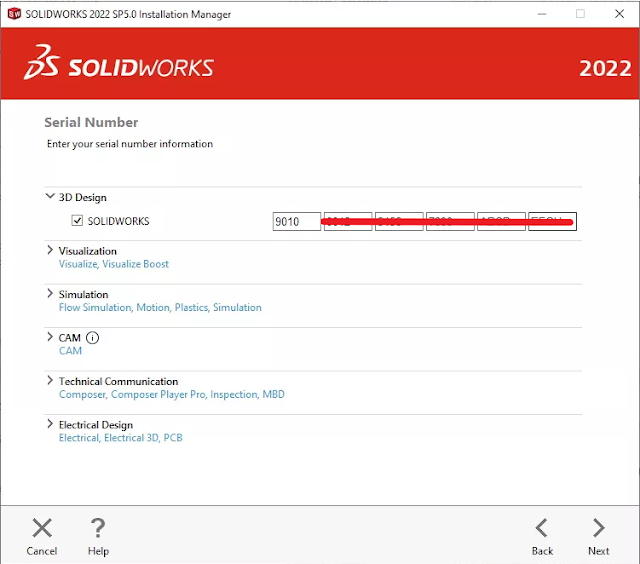Screen dimensions: 640x564
Task: Click the Next label
Action: (x=598, y=551)
